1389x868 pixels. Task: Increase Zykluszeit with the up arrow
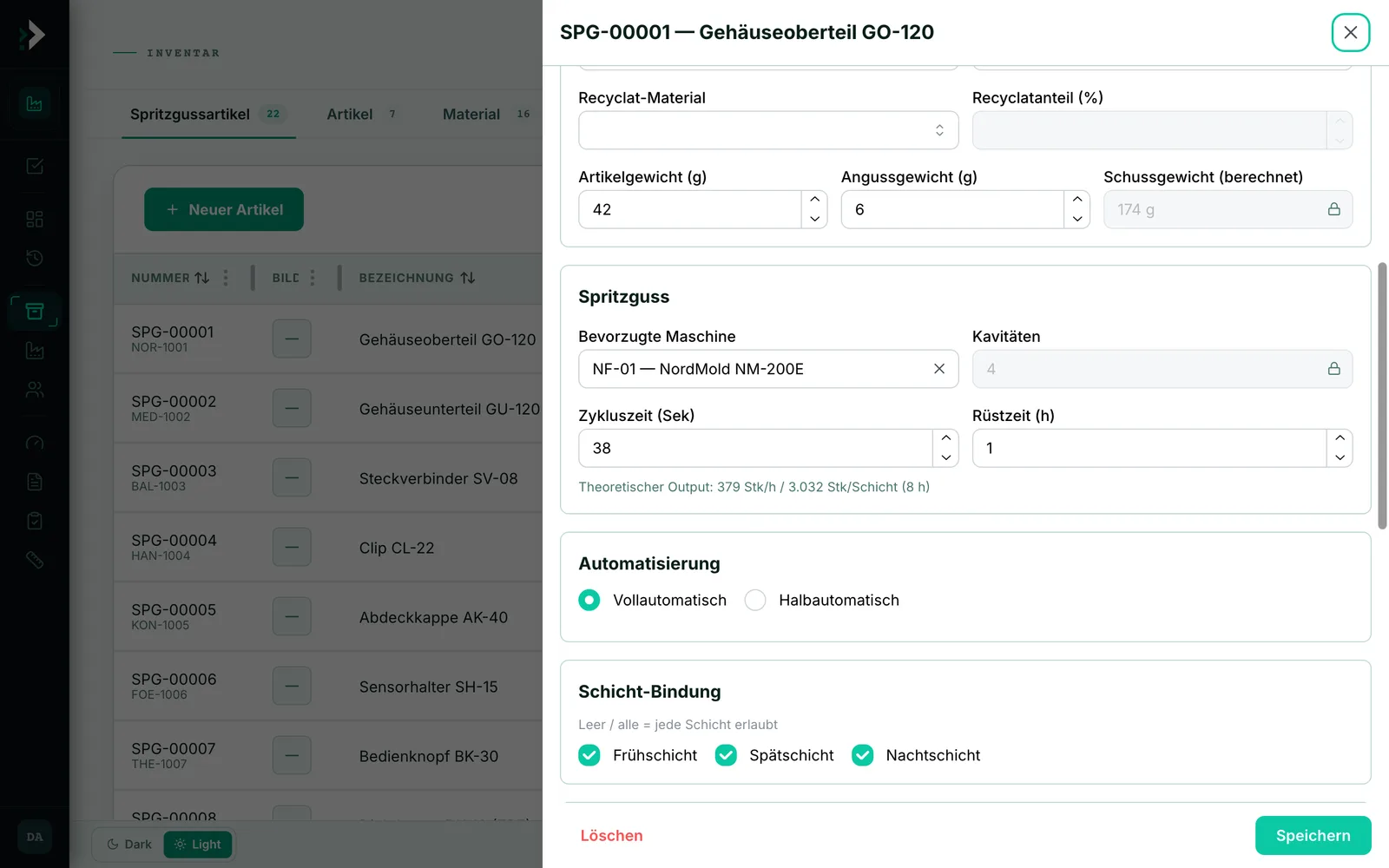click(946, 438)
